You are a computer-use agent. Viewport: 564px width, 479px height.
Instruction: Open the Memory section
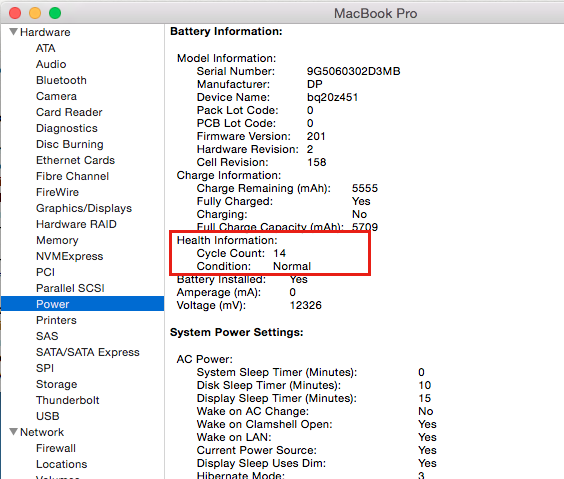coord(58,240)
